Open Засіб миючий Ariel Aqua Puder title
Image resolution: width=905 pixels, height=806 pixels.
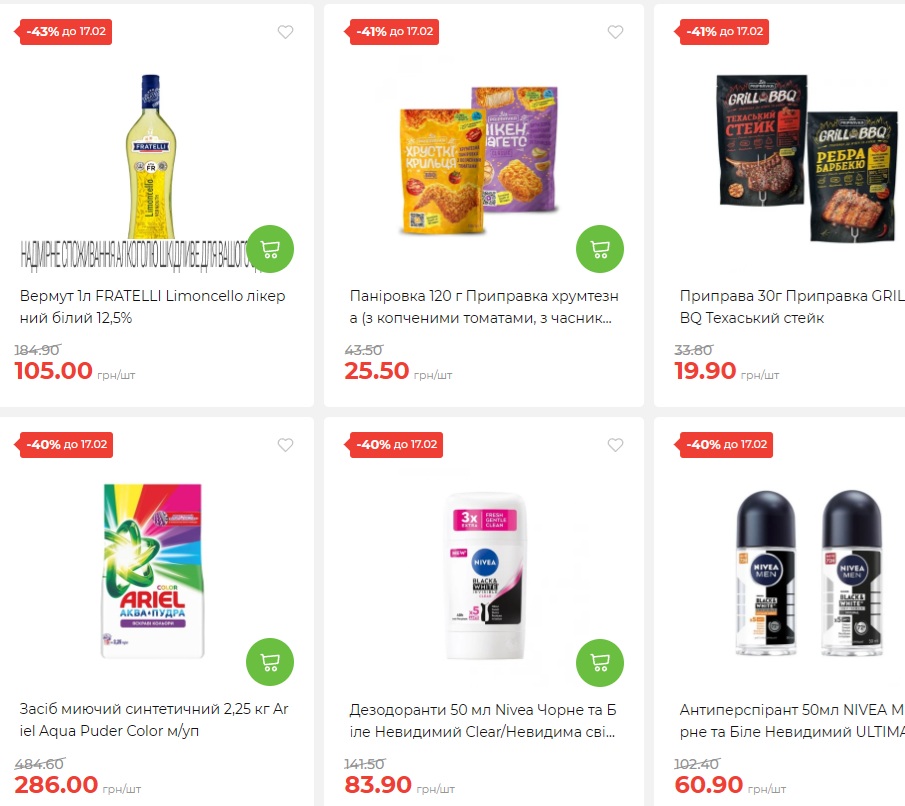click(x=154, y=719)
